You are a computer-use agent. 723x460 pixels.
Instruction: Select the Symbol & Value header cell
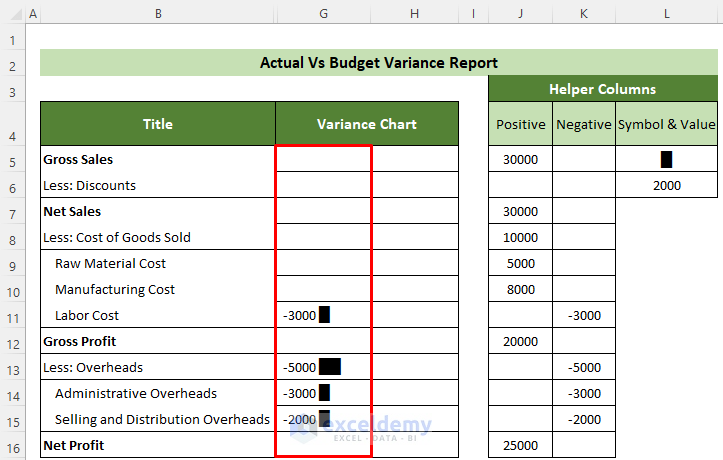666,124
